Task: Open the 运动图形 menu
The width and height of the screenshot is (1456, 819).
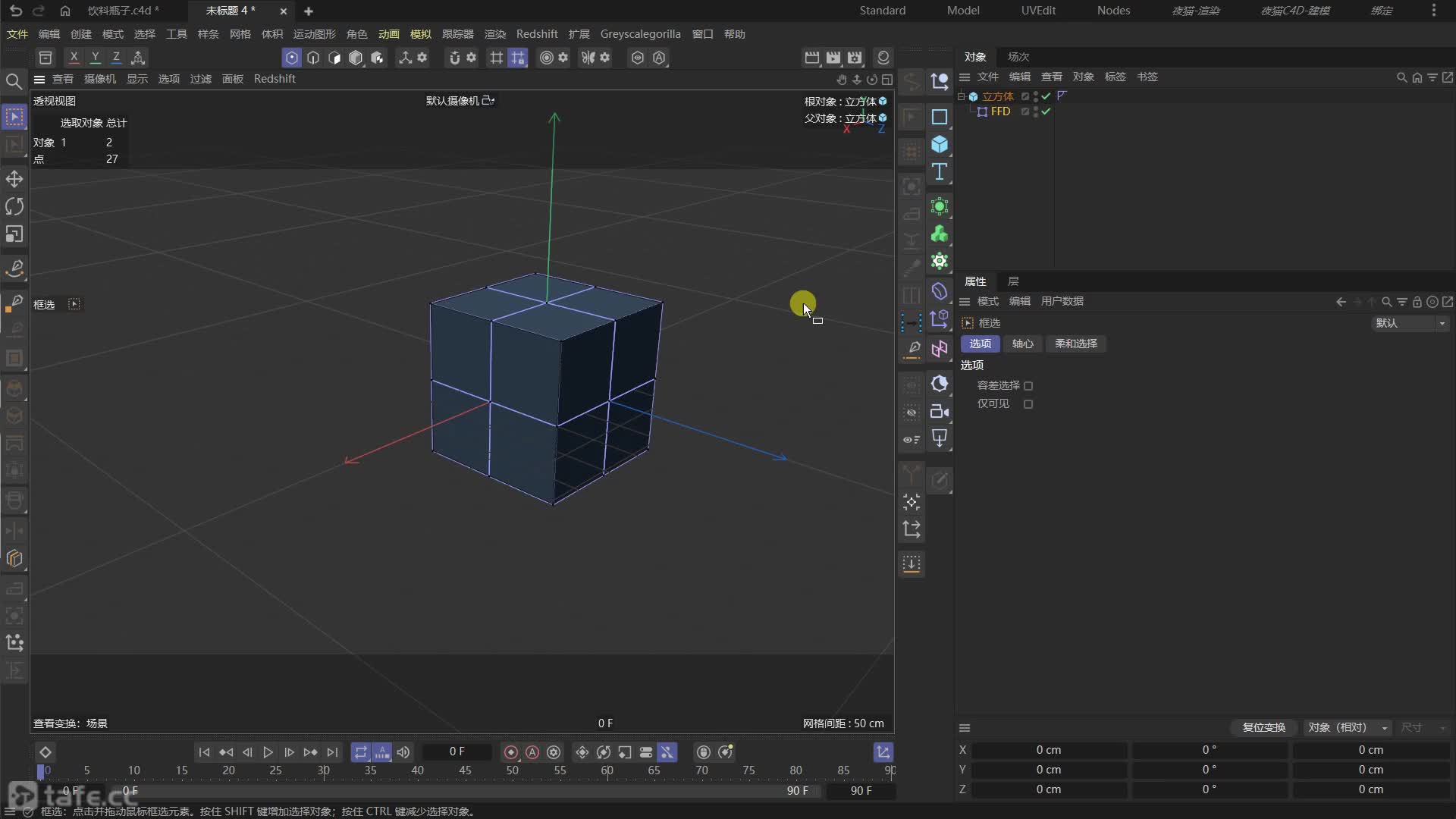Action: (x=314, y=34)
